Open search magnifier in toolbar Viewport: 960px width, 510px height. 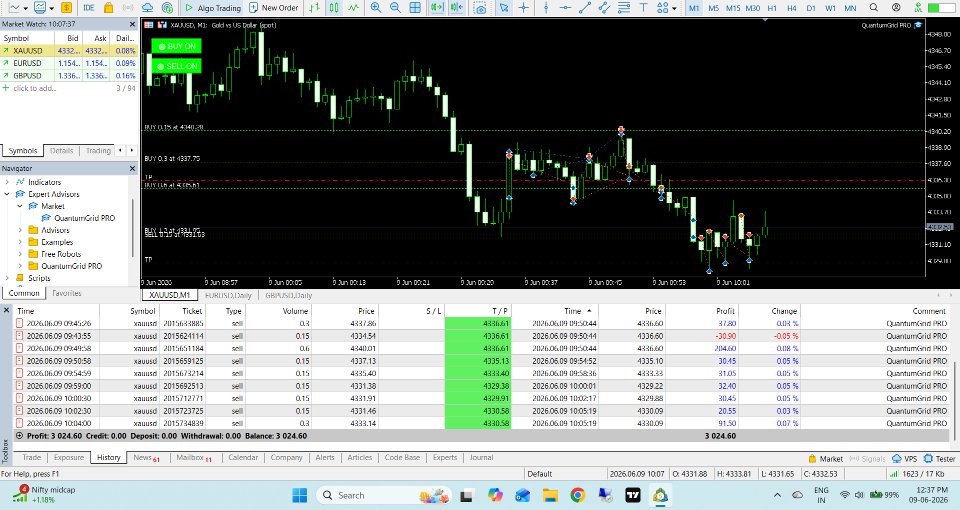[874, 8]
